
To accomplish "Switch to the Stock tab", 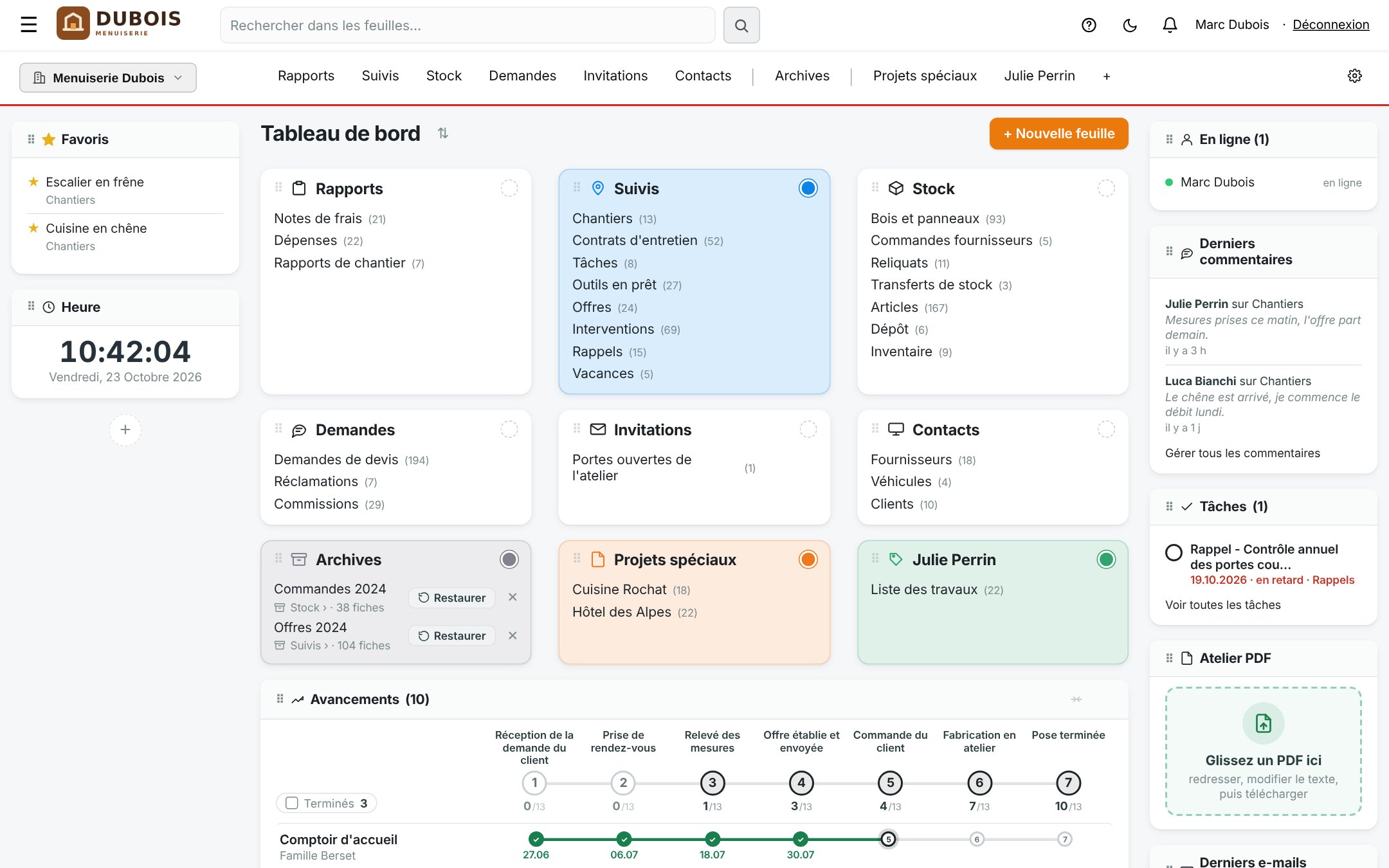I will 444,76.
